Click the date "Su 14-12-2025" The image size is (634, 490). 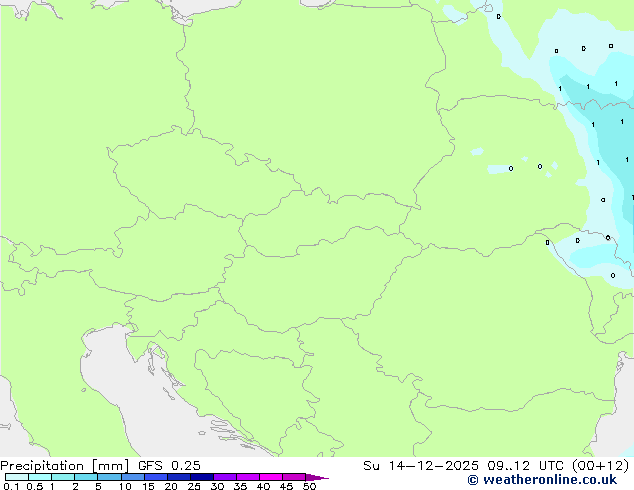(421, 466)
